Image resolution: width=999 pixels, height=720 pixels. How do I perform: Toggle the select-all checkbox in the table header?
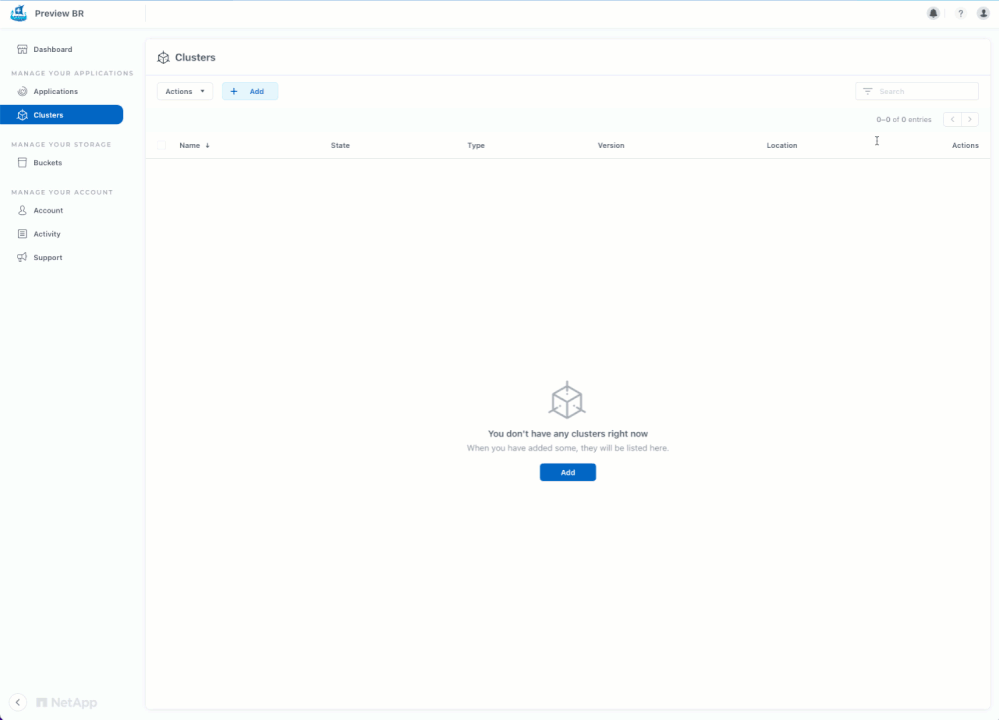tap(162, 145)
